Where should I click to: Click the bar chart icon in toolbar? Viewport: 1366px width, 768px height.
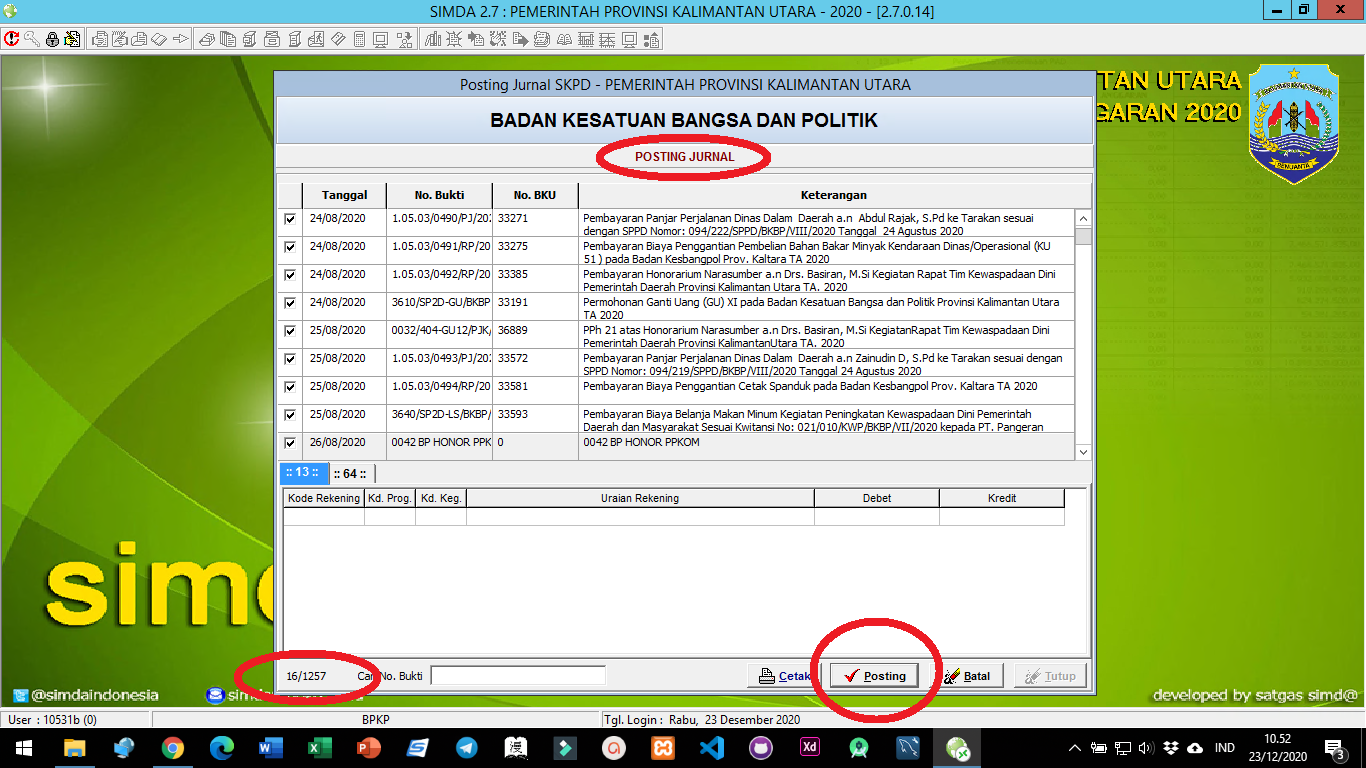coord(433,40)
